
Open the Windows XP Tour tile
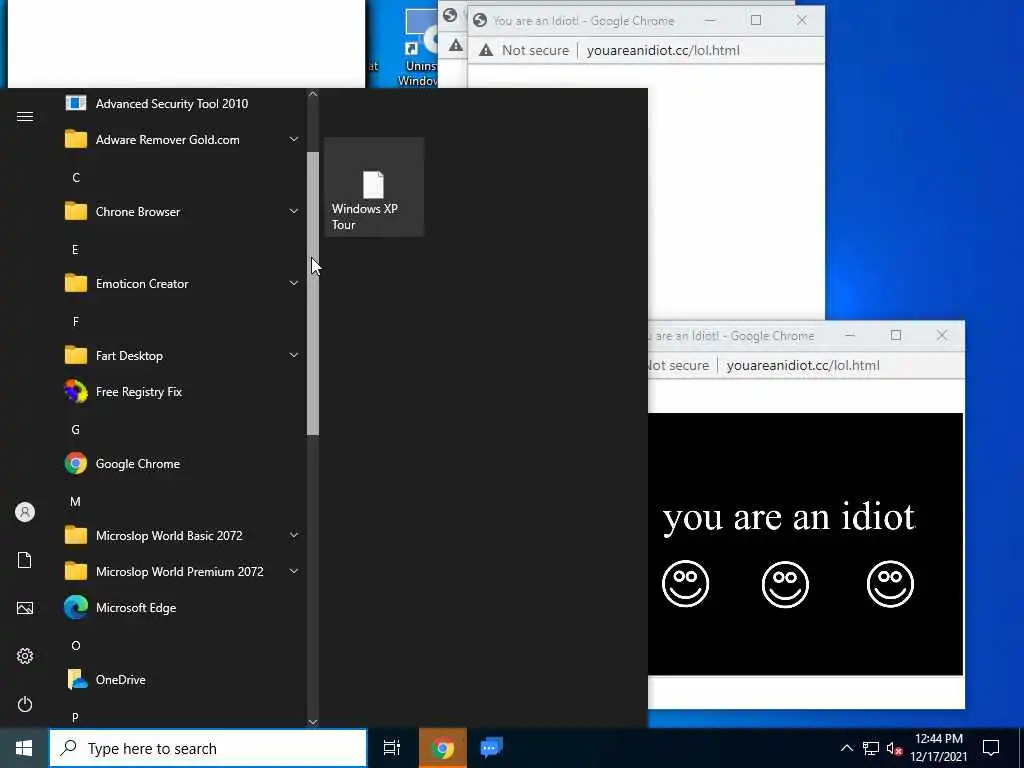tap(374, 187)
